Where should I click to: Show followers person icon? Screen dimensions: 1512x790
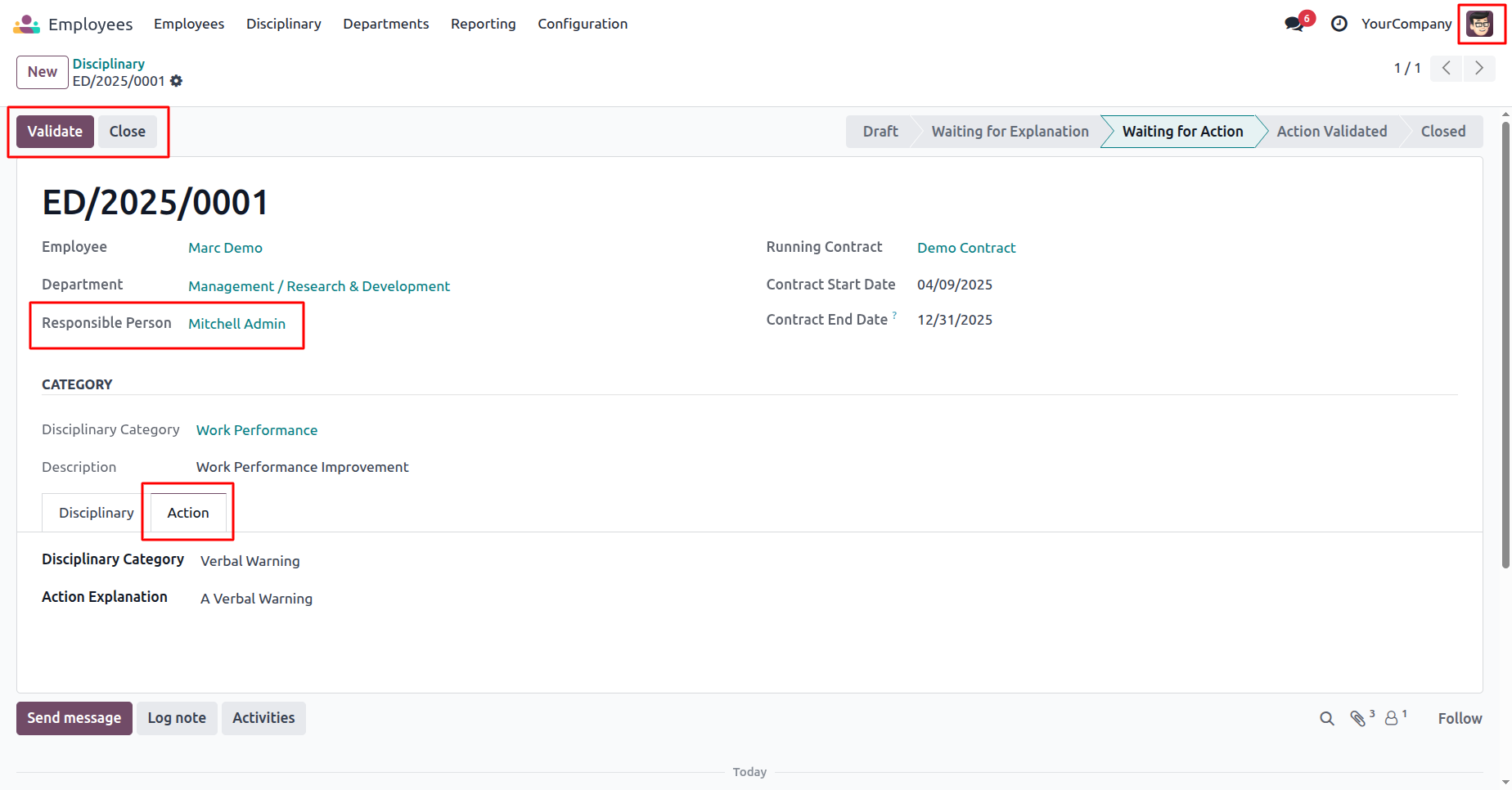1391,718
